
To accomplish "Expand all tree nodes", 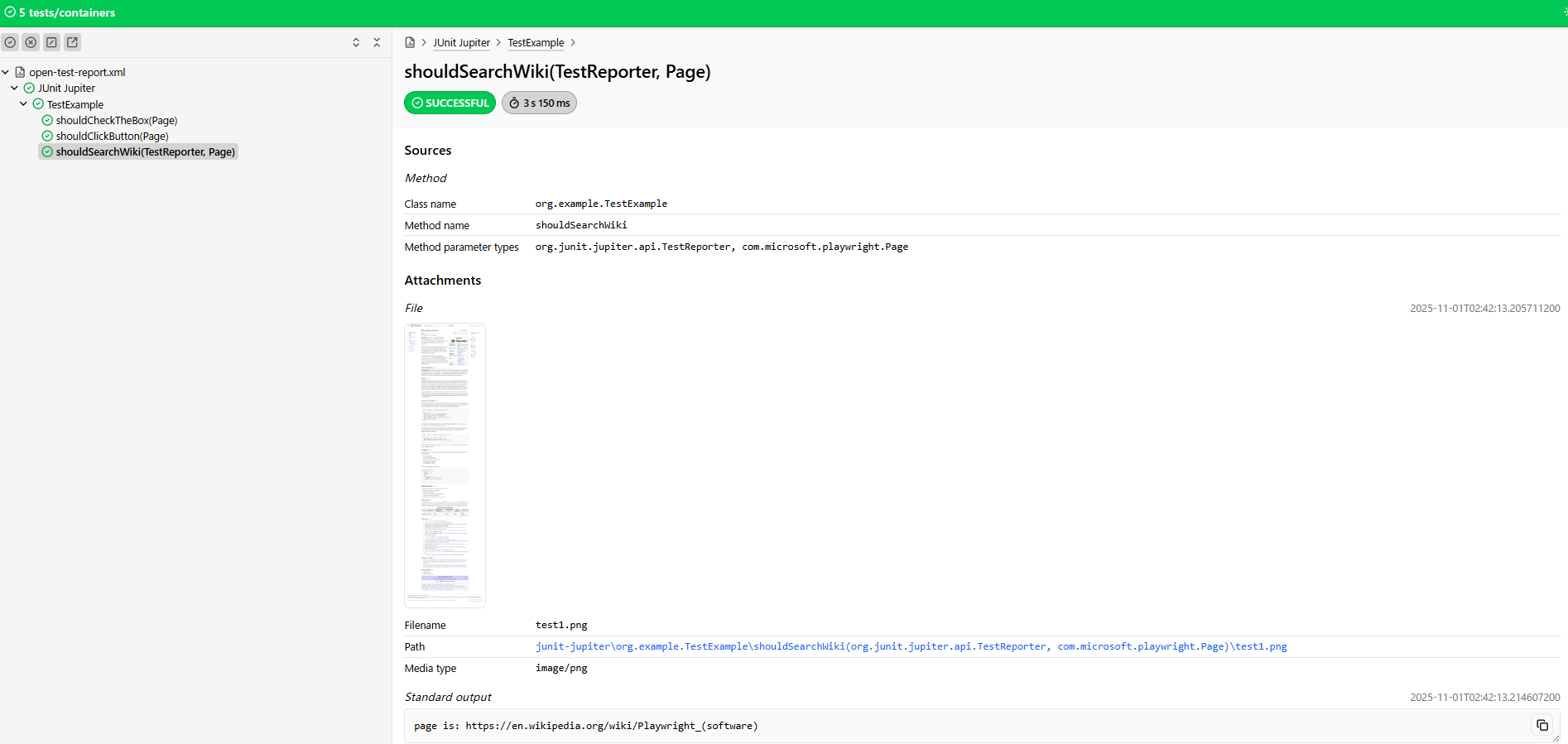I will [x=356, y=42].
